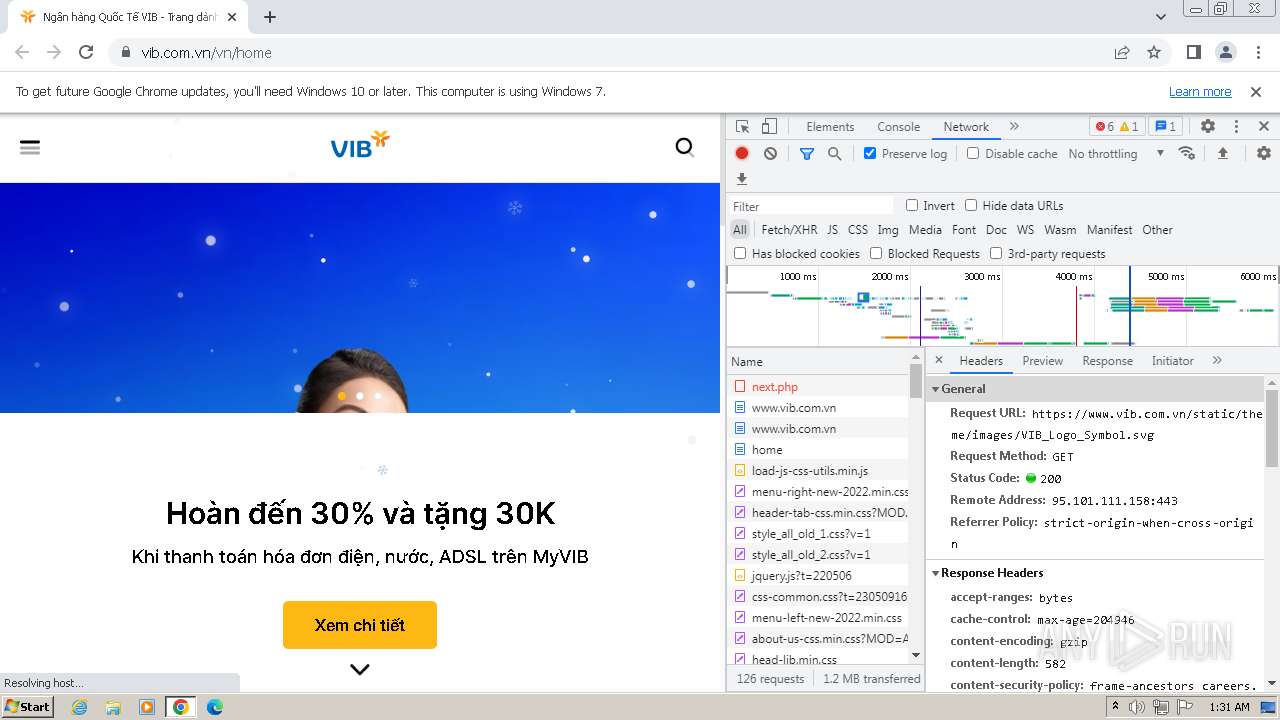Open the Chrome profile avatar
The image size is (1280, 720).
[x=1225, y=52]
